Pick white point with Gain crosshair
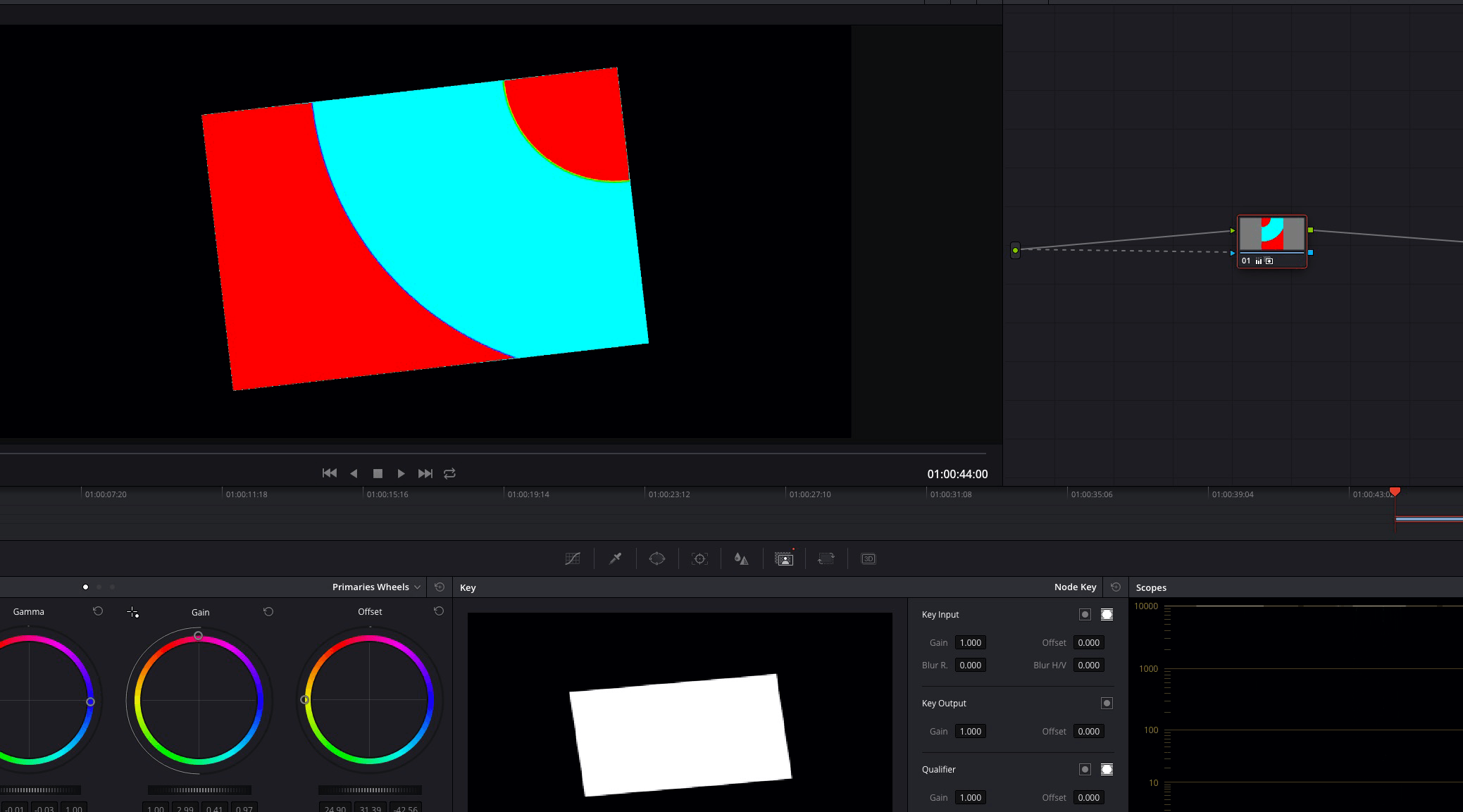This screenshot has width=1463, height=812. [132, 612]
